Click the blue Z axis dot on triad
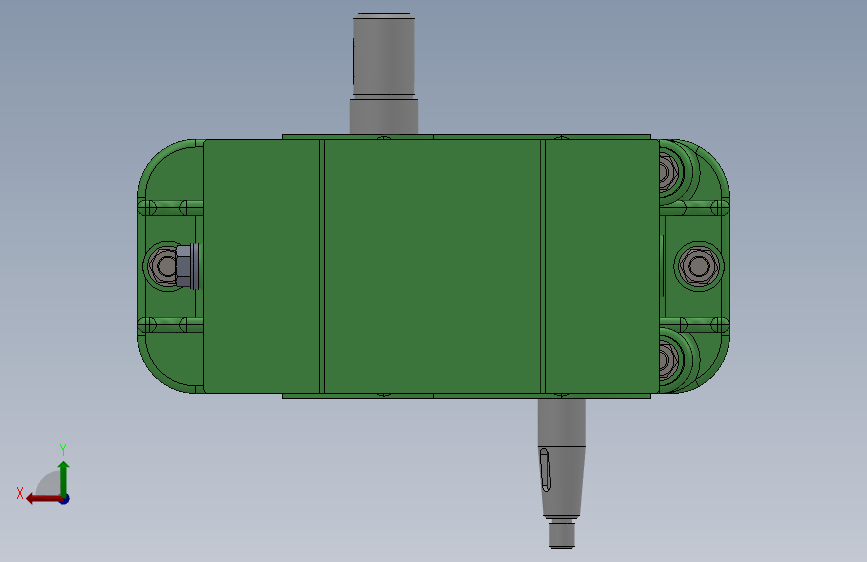Screen dimensions: 867x562 65,499
